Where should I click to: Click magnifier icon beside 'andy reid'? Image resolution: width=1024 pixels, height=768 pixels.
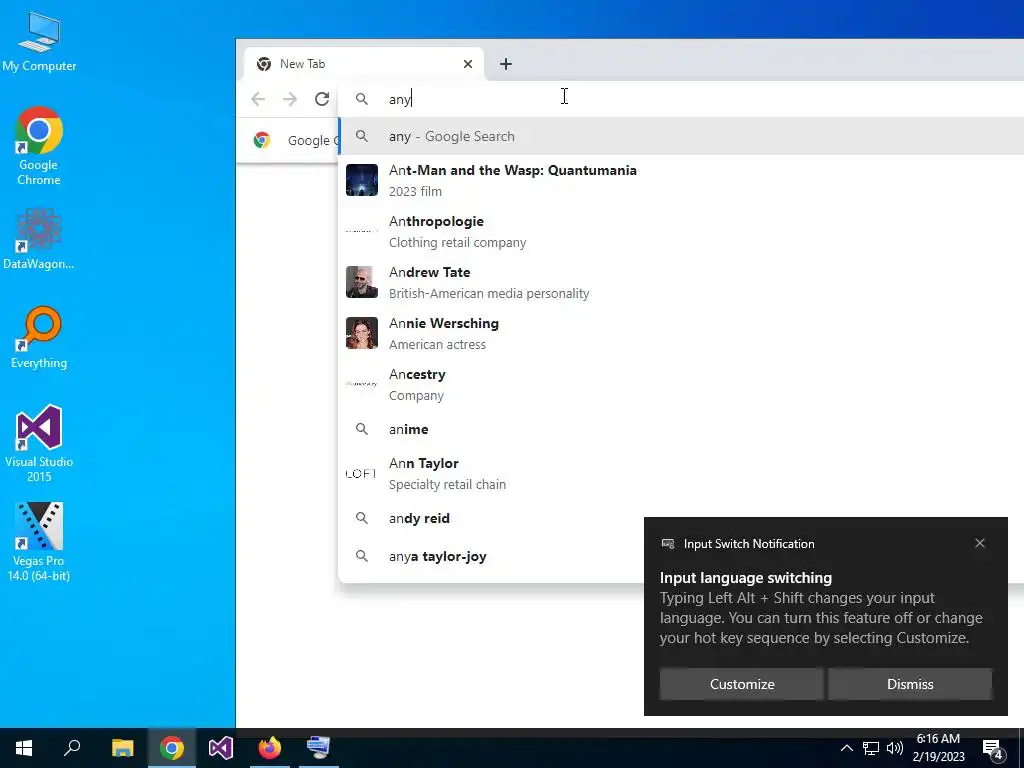point(362,518)
